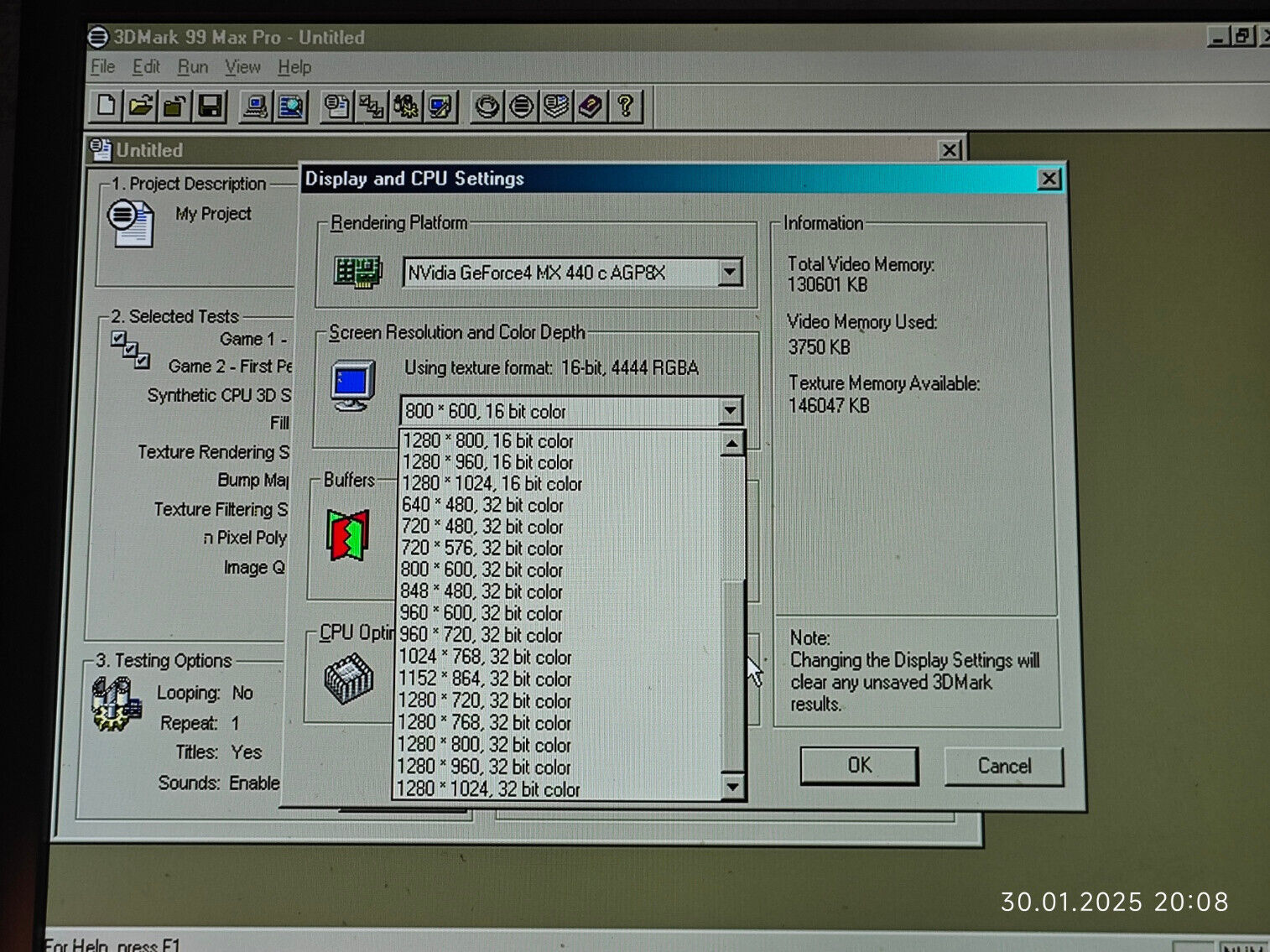
Task: Select 1280 * 768, 32 bit color
Action: point(559,723)
